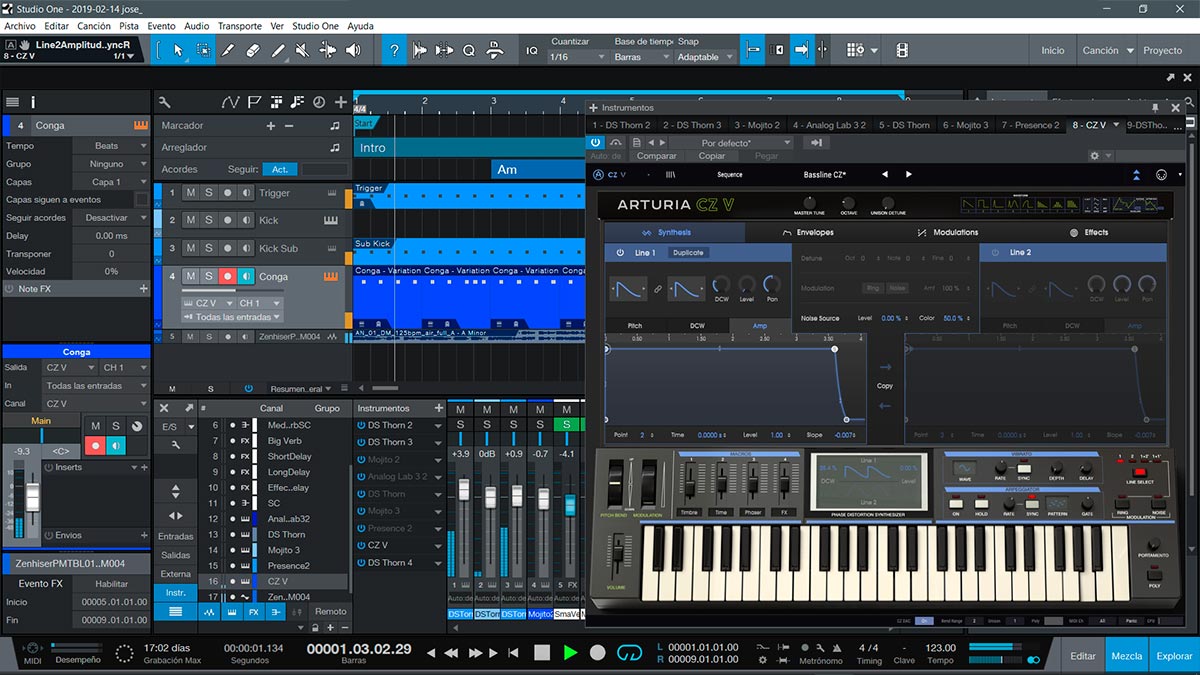Click the tempo track clock icon
Viewport: 1200px width, 675px height.
click(319, 102)
